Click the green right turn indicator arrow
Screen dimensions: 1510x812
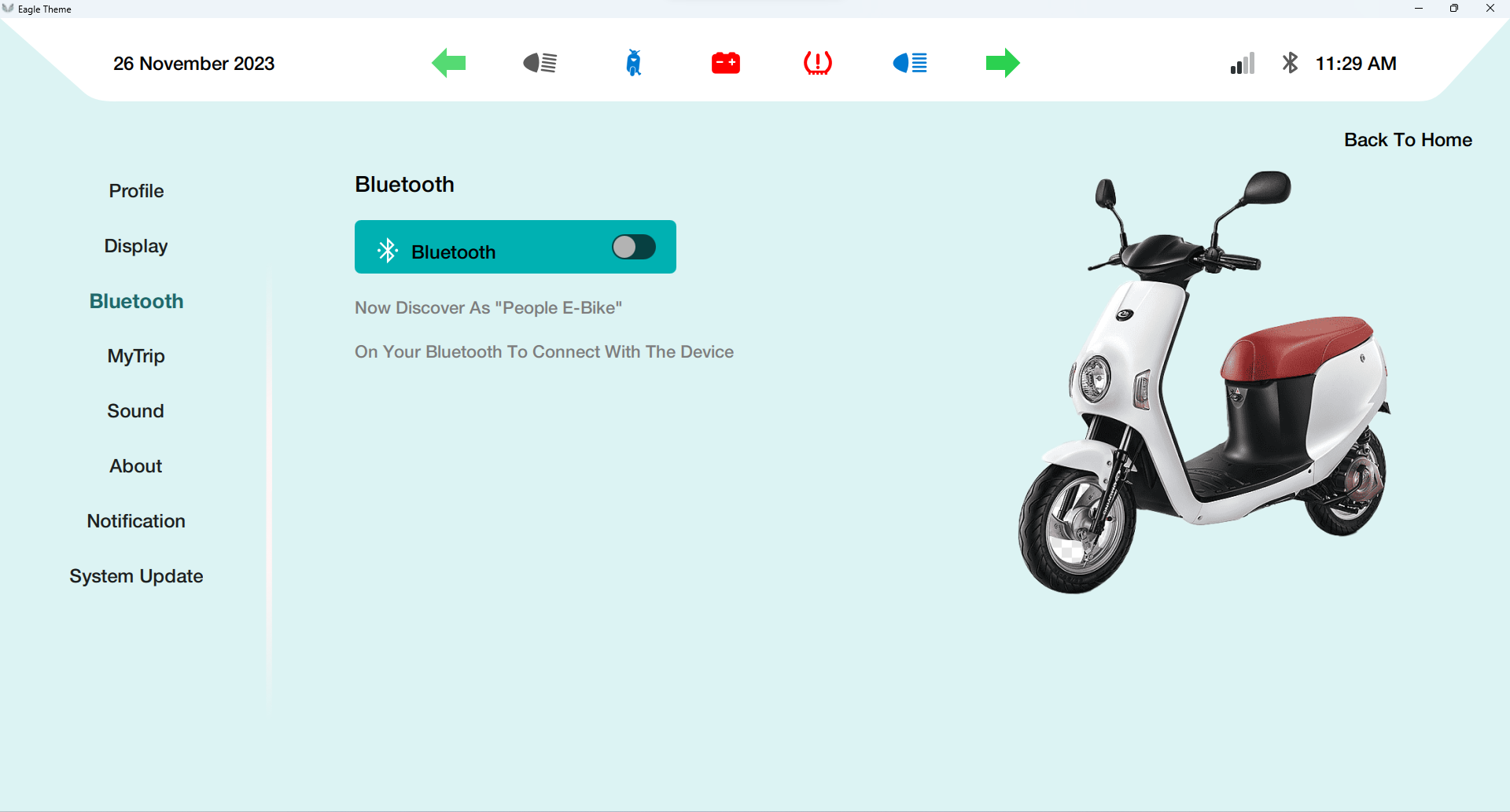[1003, 63]
